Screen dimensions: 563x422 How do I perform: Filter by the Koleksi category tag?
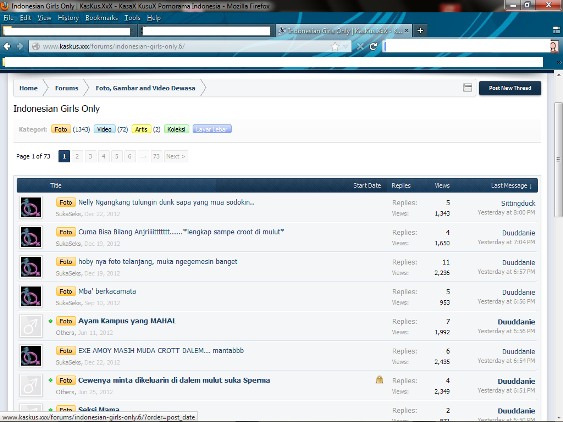point(176,129)
